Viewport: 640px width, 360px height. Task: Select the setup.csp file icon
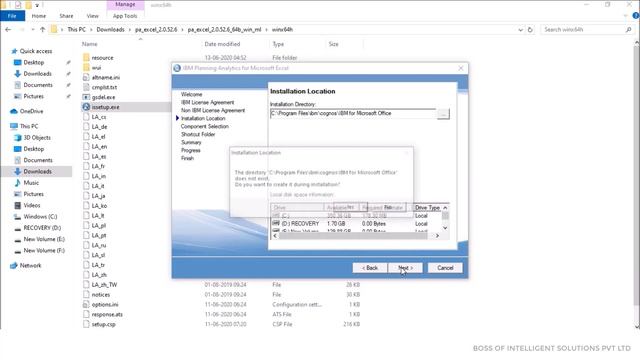pyautogui.click(x=86, y=324)
